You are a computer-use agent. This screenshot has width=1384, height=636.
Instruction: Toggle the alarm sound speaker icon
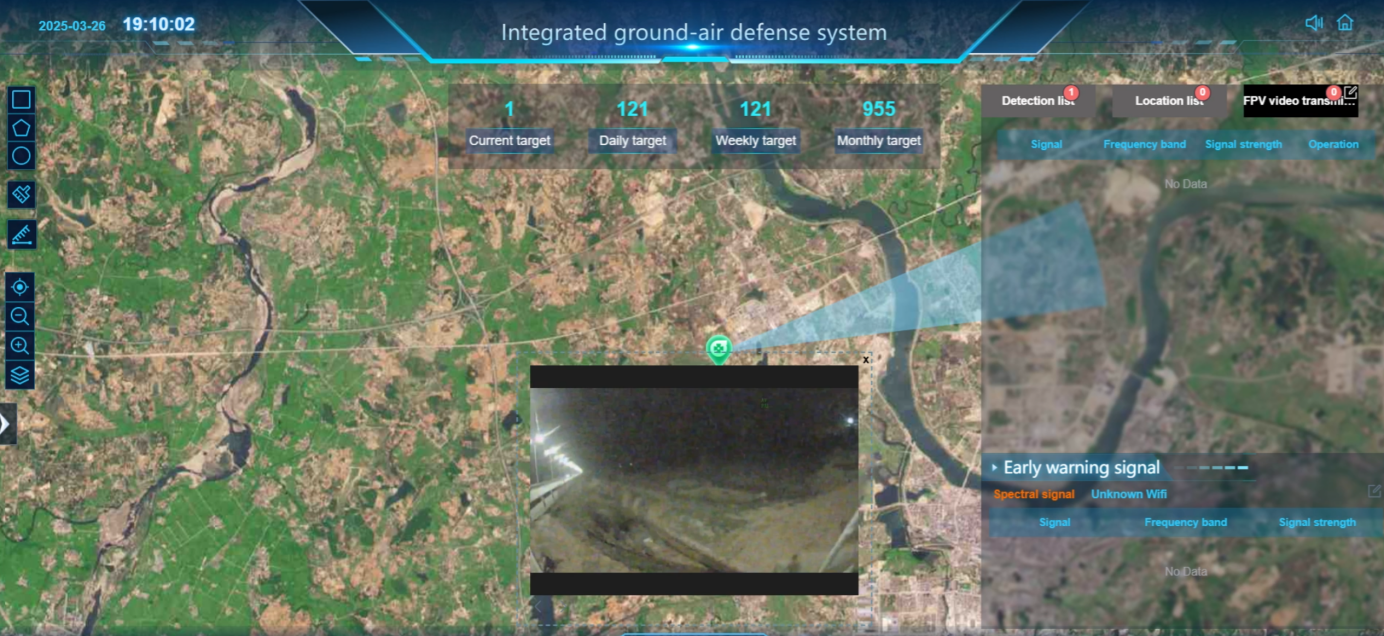coord(1314,23)
